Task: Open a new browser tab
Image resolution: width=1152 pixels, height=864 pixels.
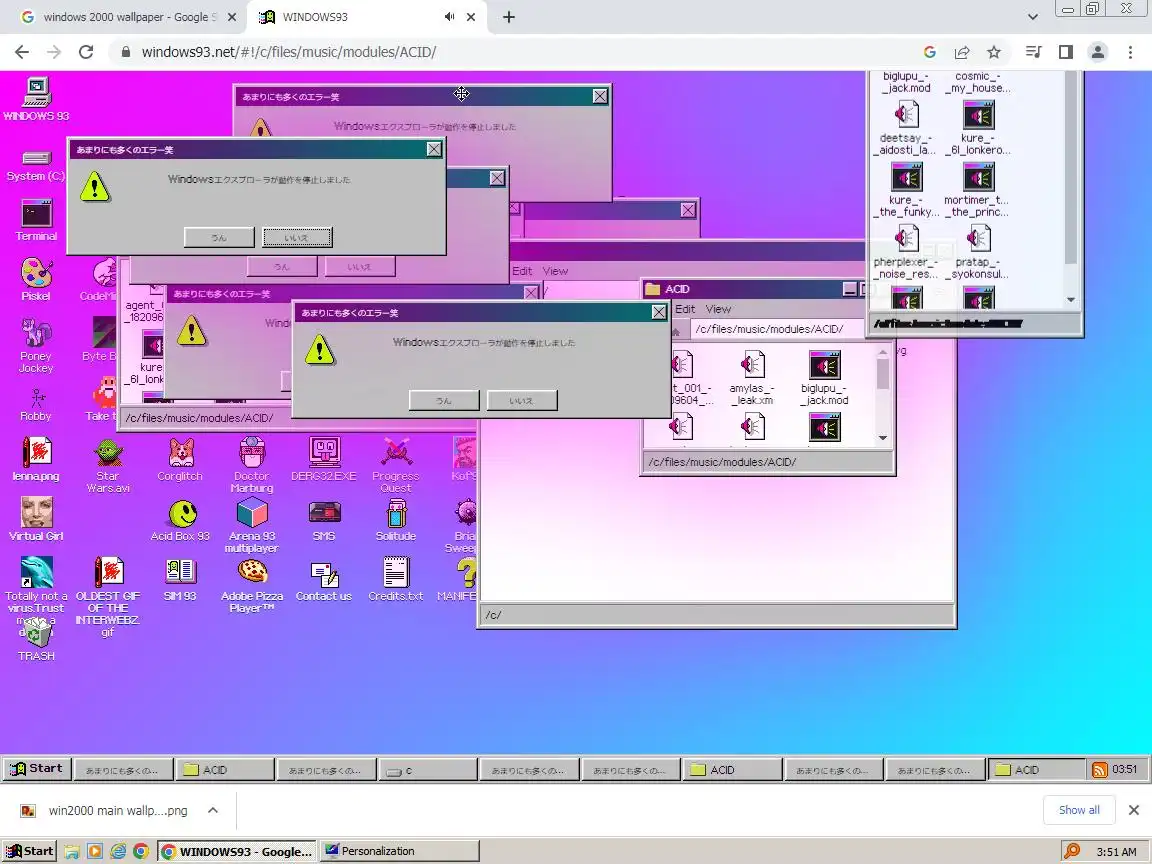Action: (508, 17)
